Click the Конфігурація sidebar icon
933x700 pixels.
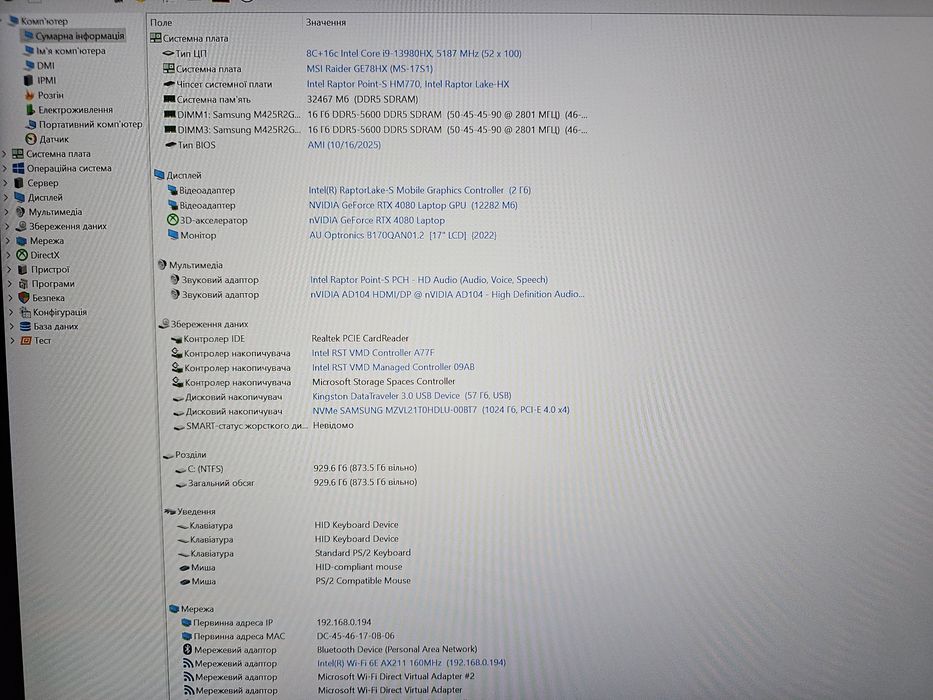click(x=25, y=312)
